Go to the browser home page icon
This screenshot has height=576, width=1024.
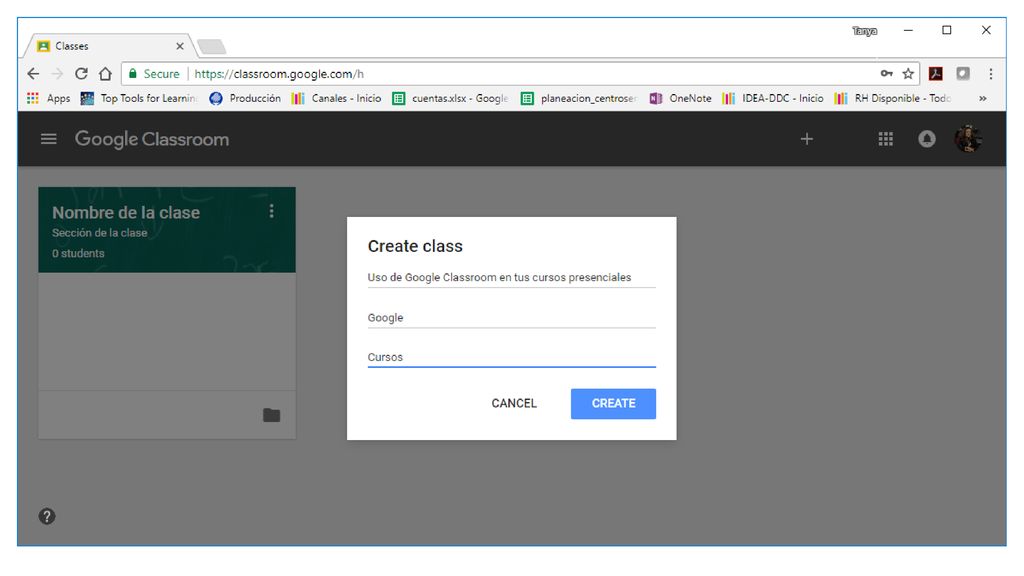click(105, 74)
